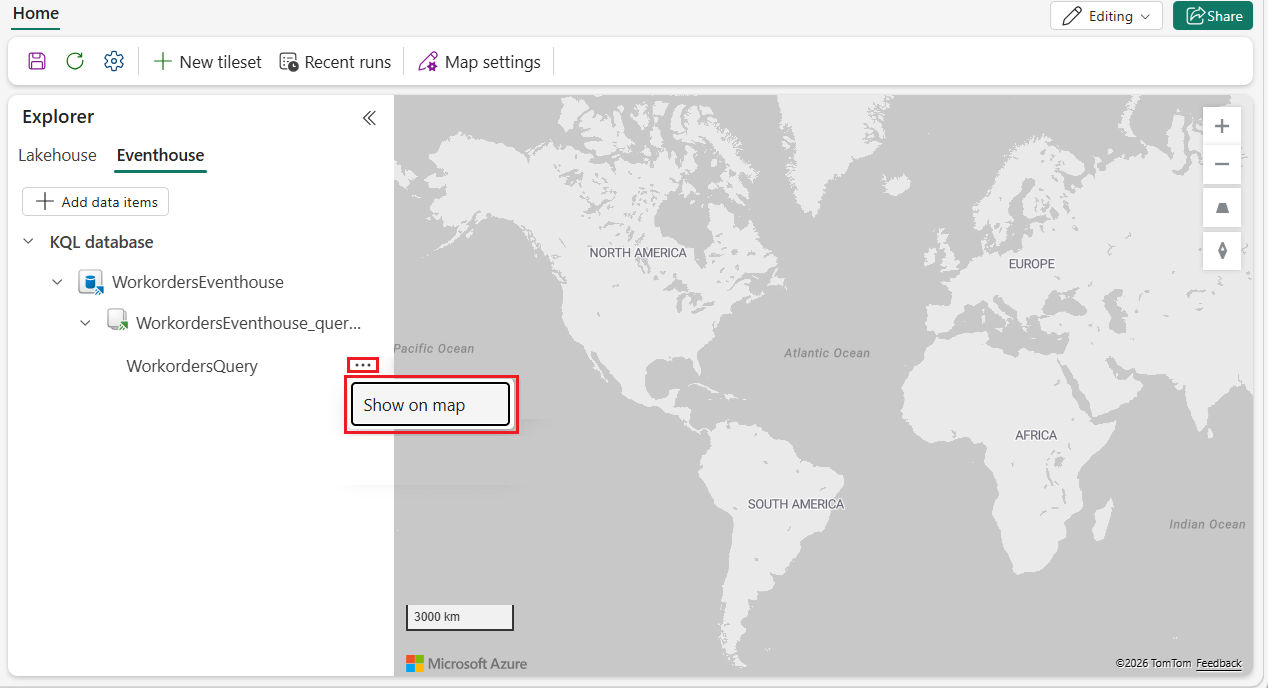Select the WorkordersQuery item

point(191,366)
